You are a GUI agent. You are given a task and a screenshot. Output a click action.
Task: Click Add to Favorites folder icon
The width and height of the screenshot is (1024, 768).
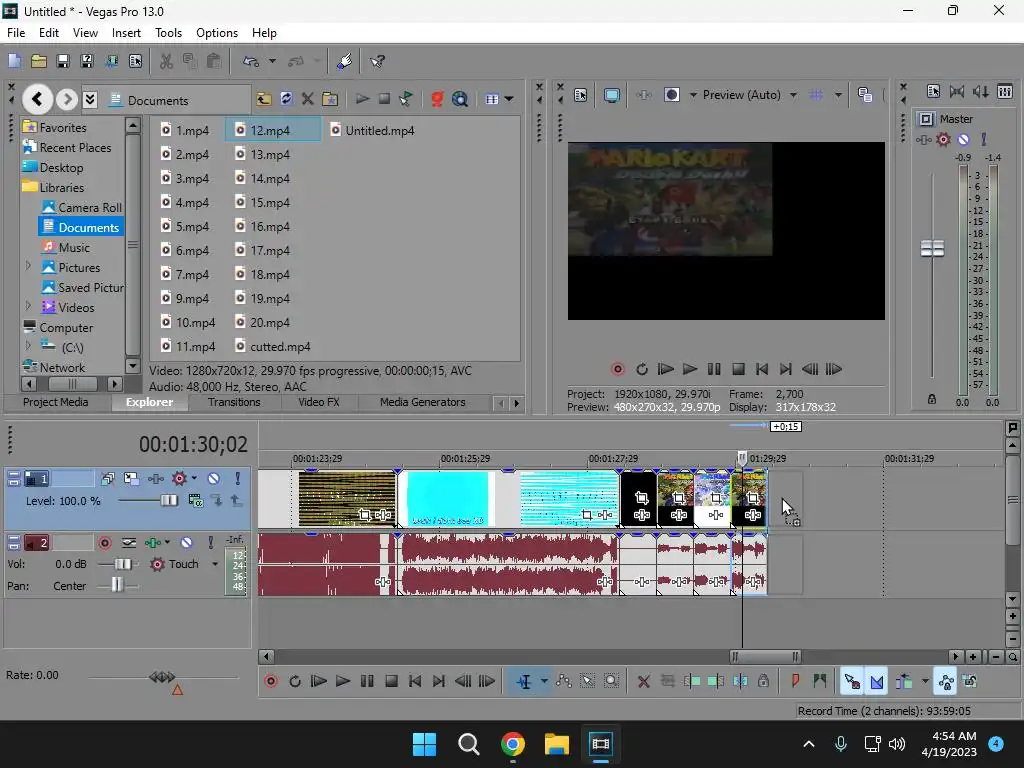point(330,99)
